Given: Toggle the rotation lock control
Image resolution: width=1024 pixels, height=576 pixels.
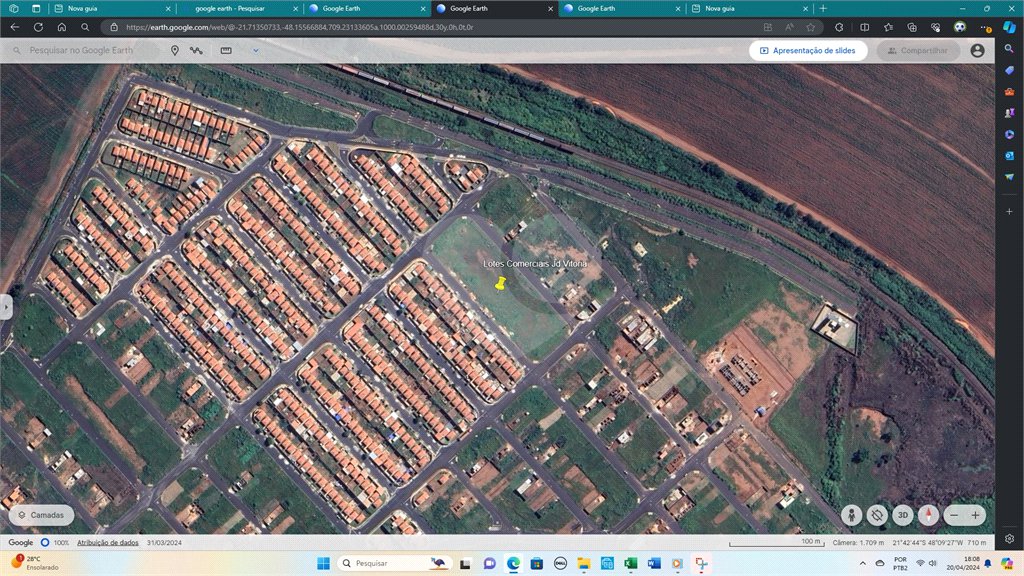Looking at the screenshot, I should point(877,515).
